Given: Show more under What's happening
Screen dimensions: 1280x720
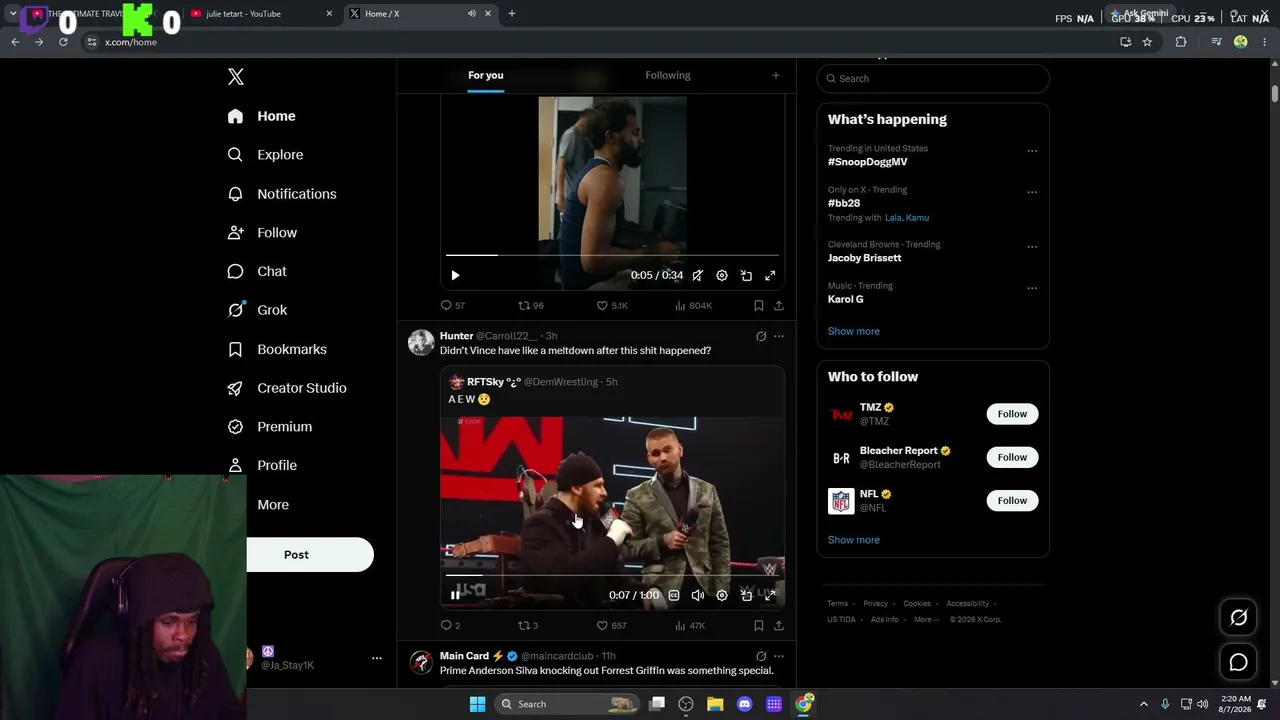Looking at the screenshot, I should [853, 331].
